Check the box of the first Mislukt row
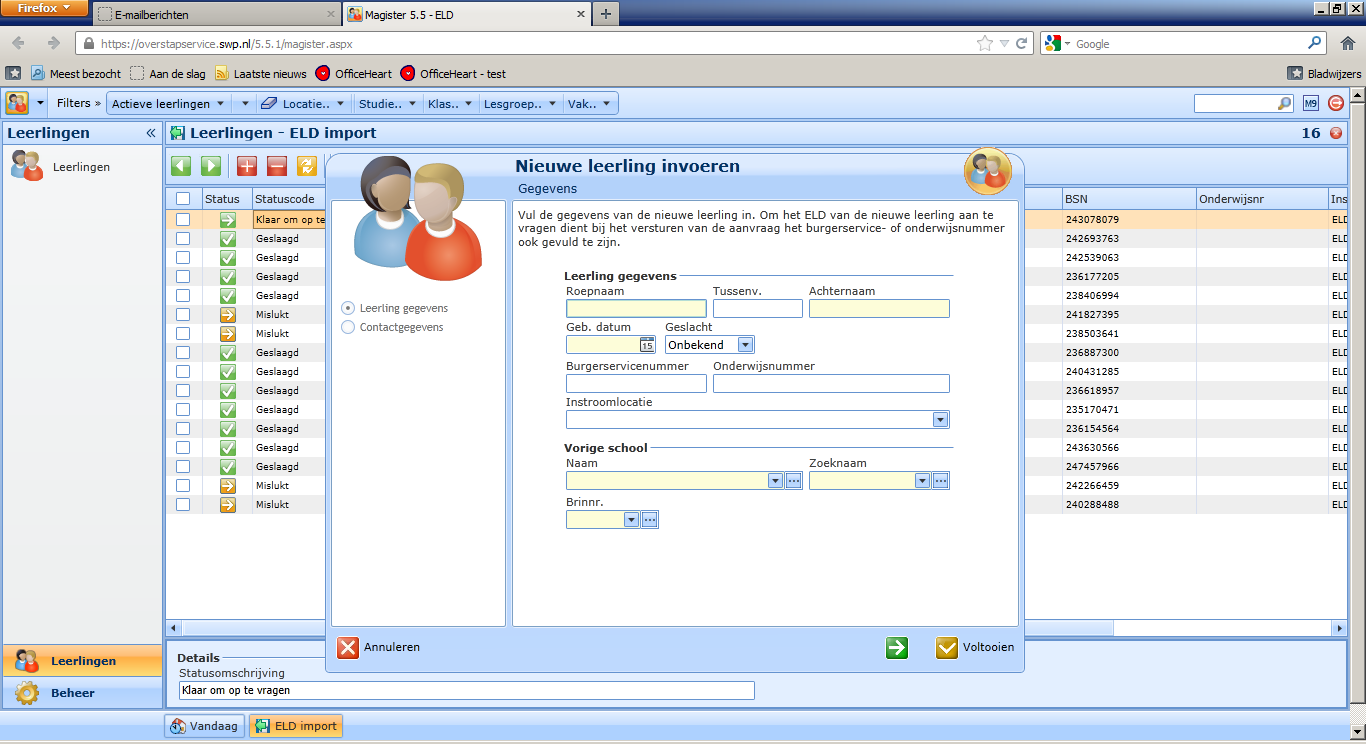Viewport: 1366px width, 744px height. (x=183, y=315)
